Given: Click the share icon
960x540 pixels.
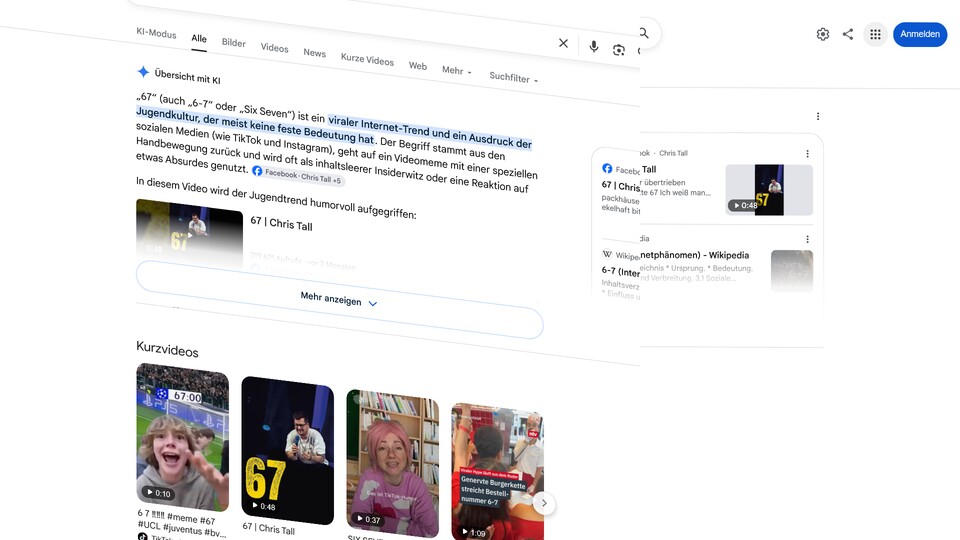Looking at the screenshot, I should tap(848, 34).
